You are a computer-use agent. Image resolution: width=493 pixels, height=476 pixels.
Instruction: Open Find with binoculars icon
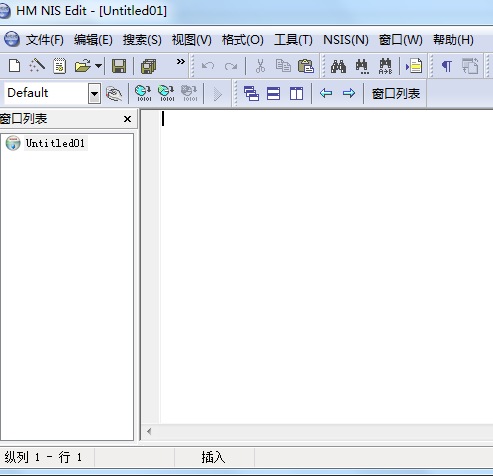click(338, 66)
